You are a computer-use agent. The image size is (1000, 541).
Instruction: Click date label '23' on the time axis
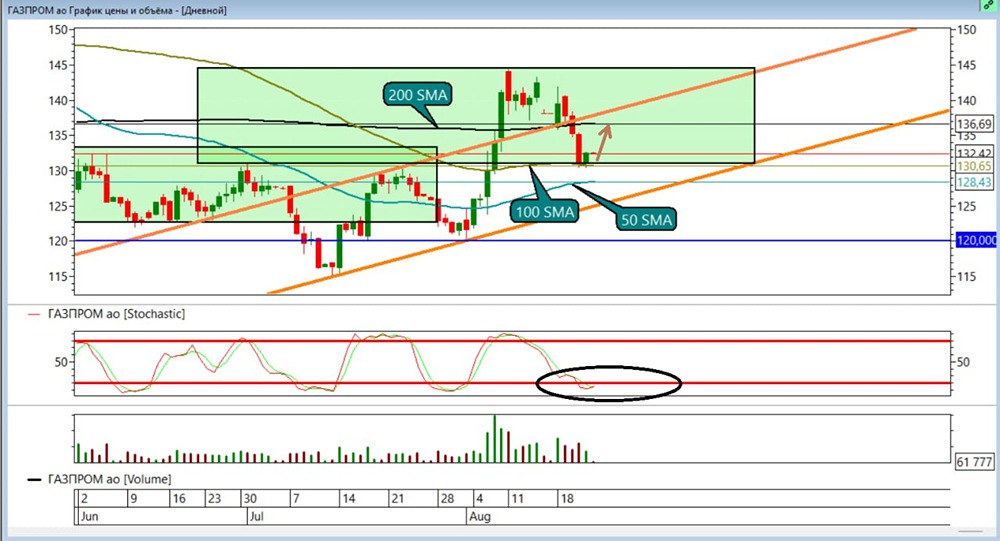tap(214, 499)
